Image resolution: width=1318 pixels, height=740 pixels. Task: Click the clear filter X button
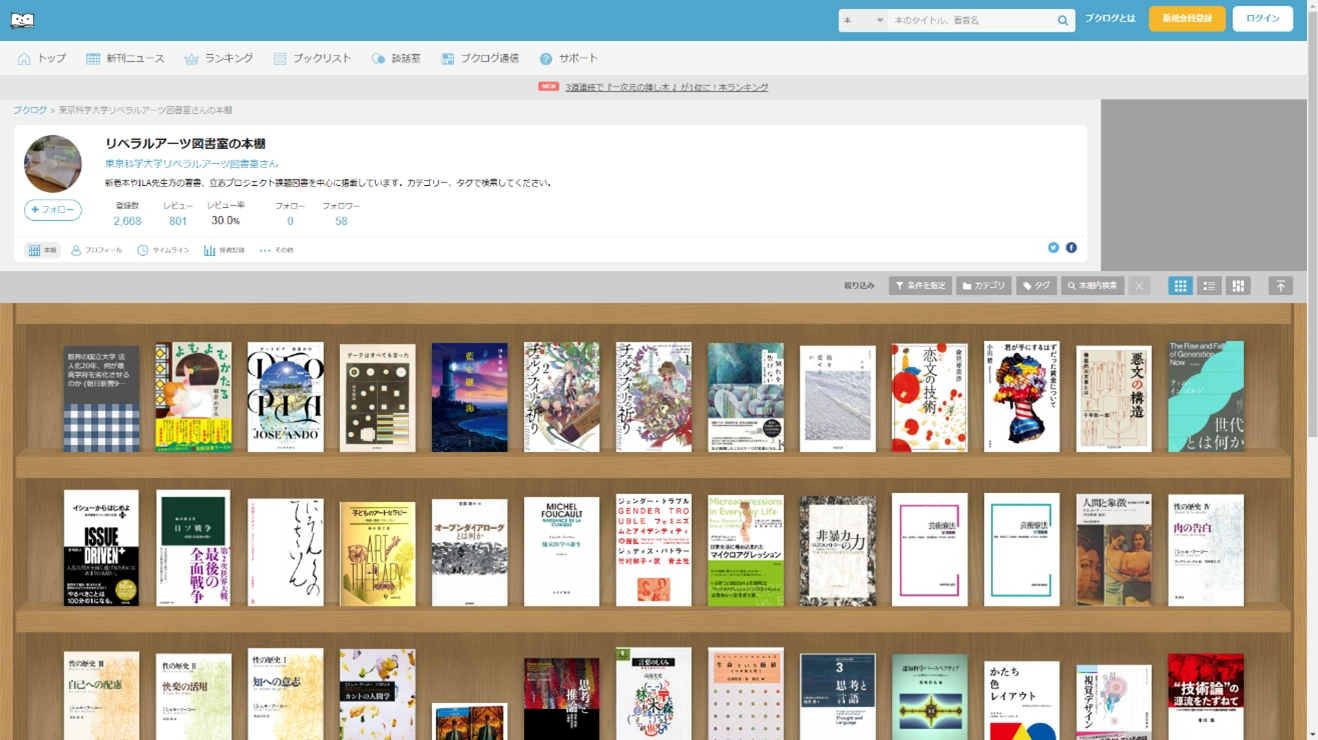tap(1139, 286)
